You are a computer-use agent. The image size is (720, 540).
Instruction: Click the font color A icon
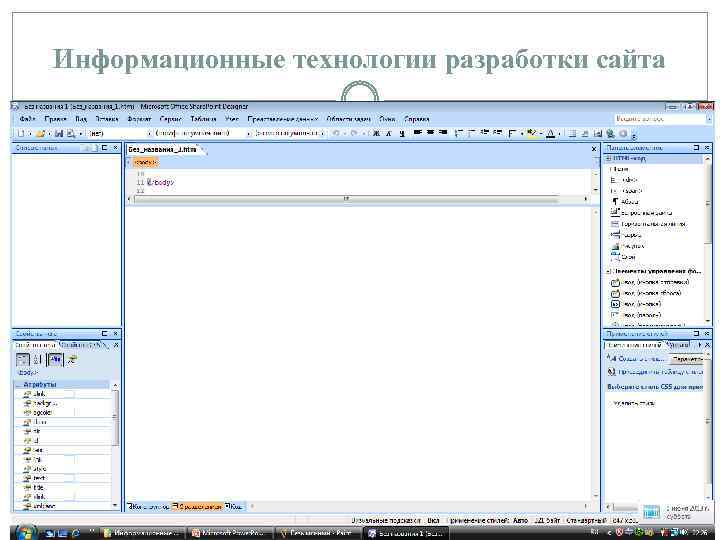pyautogui.click(x=551, y=134)
